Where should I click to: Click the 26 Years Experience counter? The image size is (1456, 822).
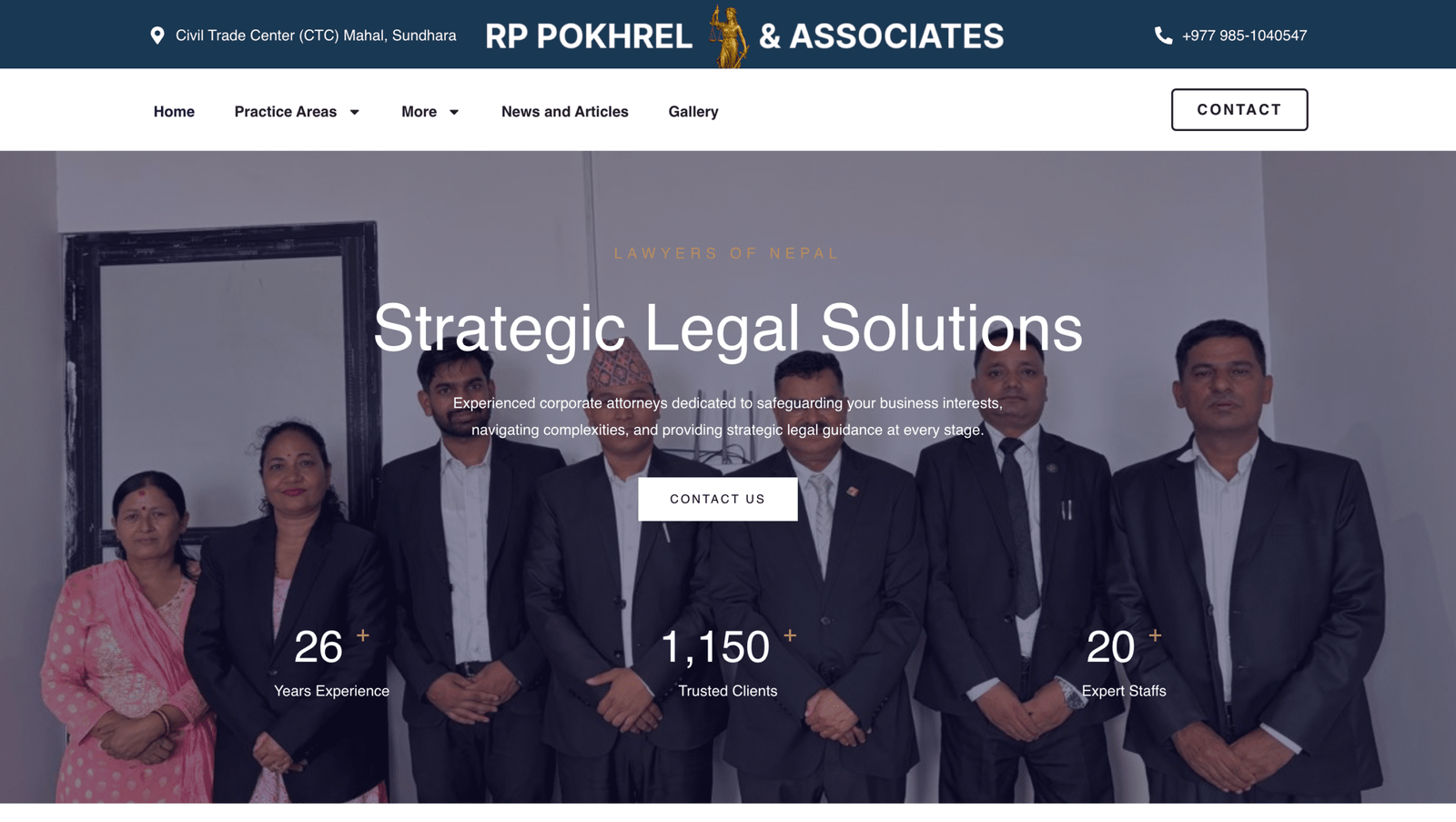point(331,663)
